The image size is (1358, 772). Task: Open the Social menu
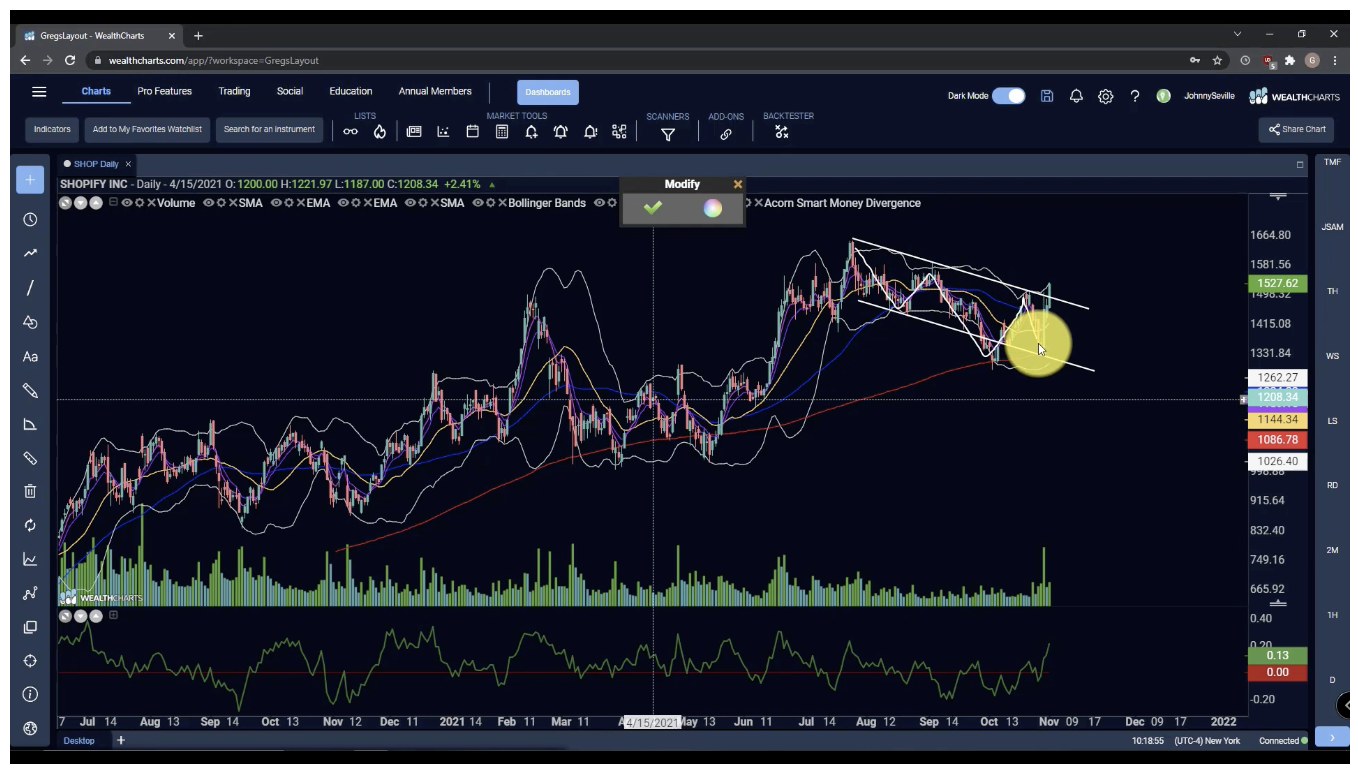click(x=290, y=91)
